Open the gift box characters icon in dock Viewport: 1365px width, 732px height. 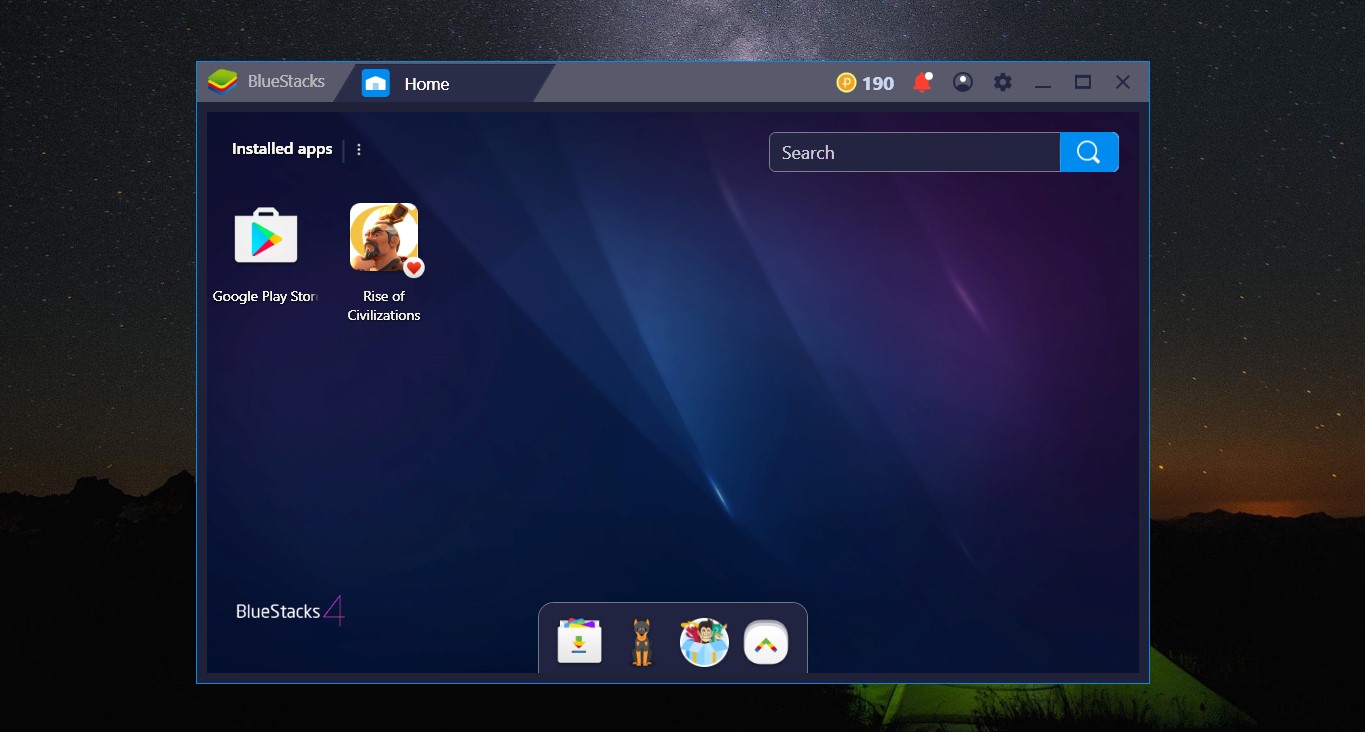point(704,642)
